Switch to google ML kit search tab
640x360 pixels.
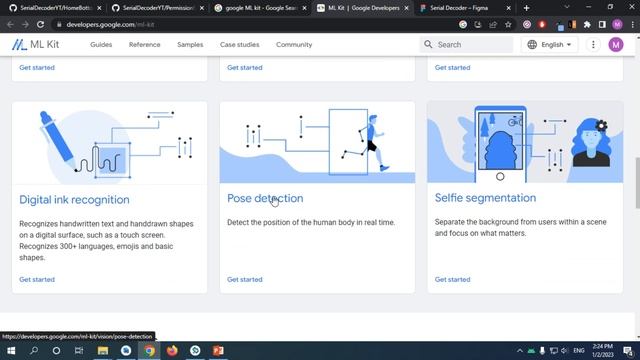261,8
